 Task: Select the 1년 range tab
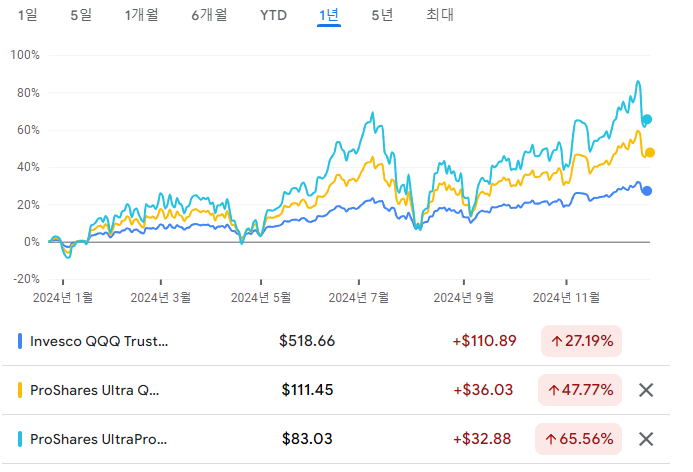(x=329, y=15)
